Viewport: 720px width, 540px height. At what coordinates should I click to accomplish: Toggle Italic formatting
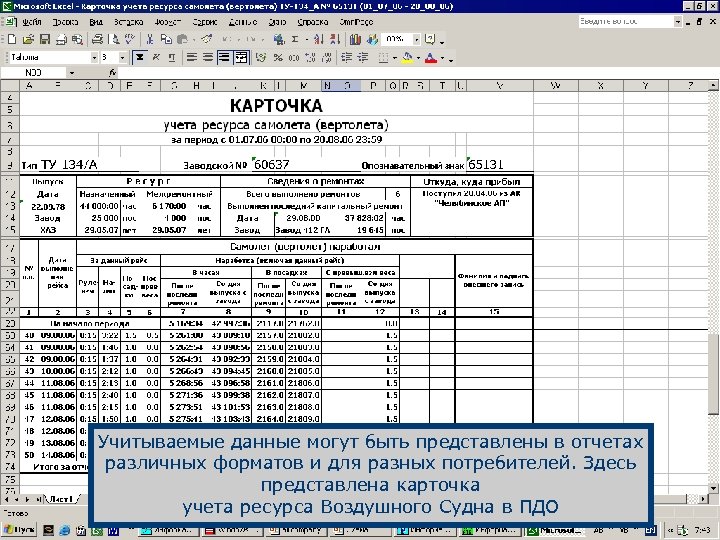click(x=156, y=58)
